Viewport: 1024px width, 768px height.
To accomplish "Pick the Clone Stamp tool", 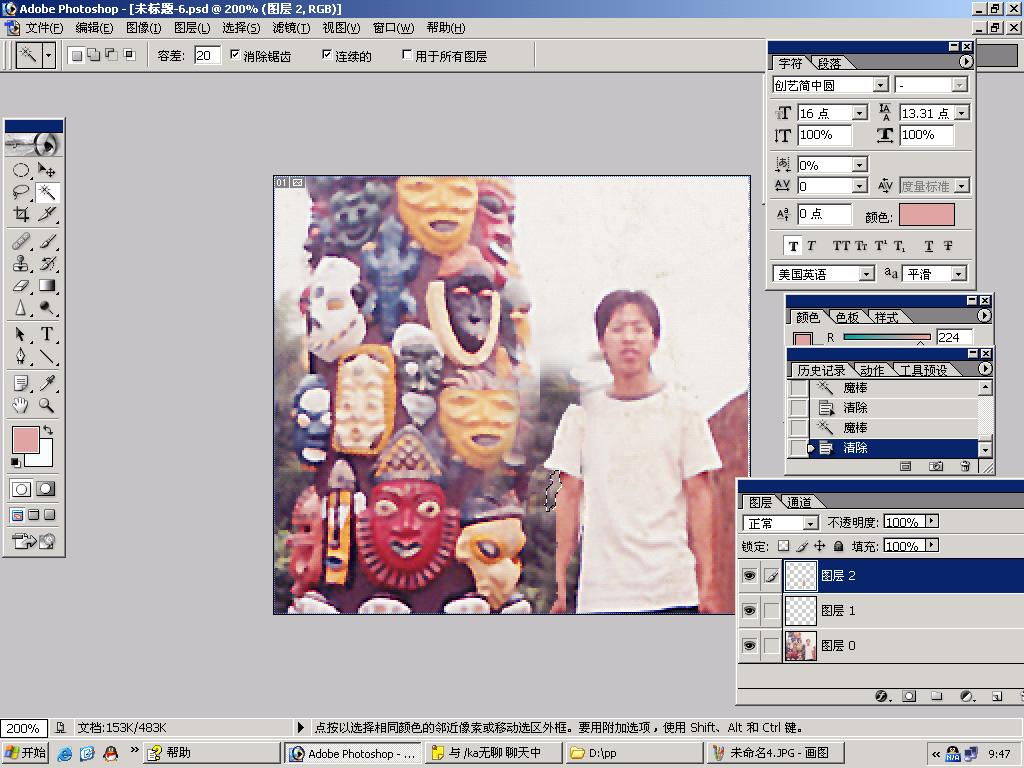I will 21,264.
